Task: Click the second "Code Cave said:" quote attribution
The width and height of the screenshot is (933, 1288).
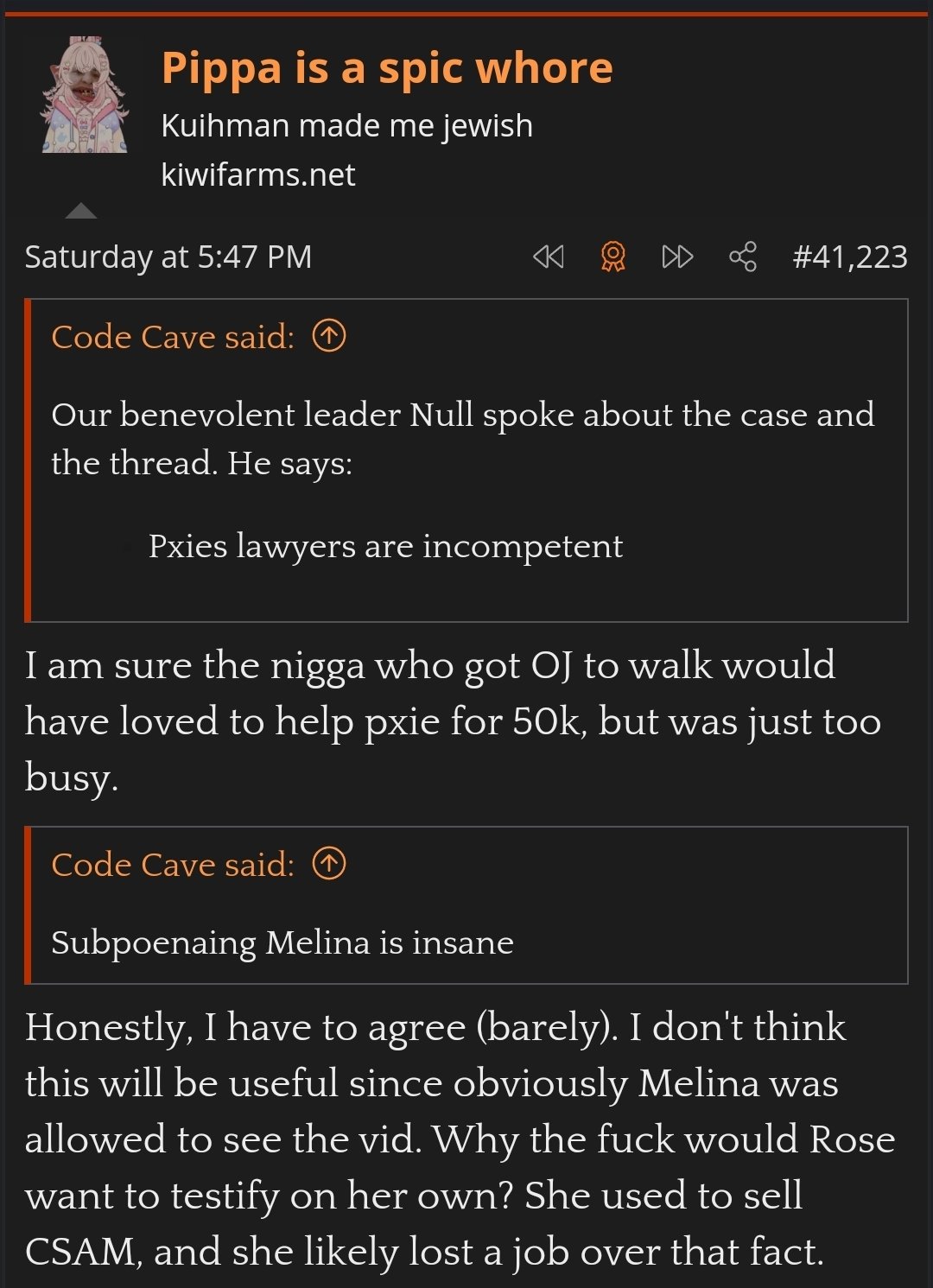Action: [173, 865]
